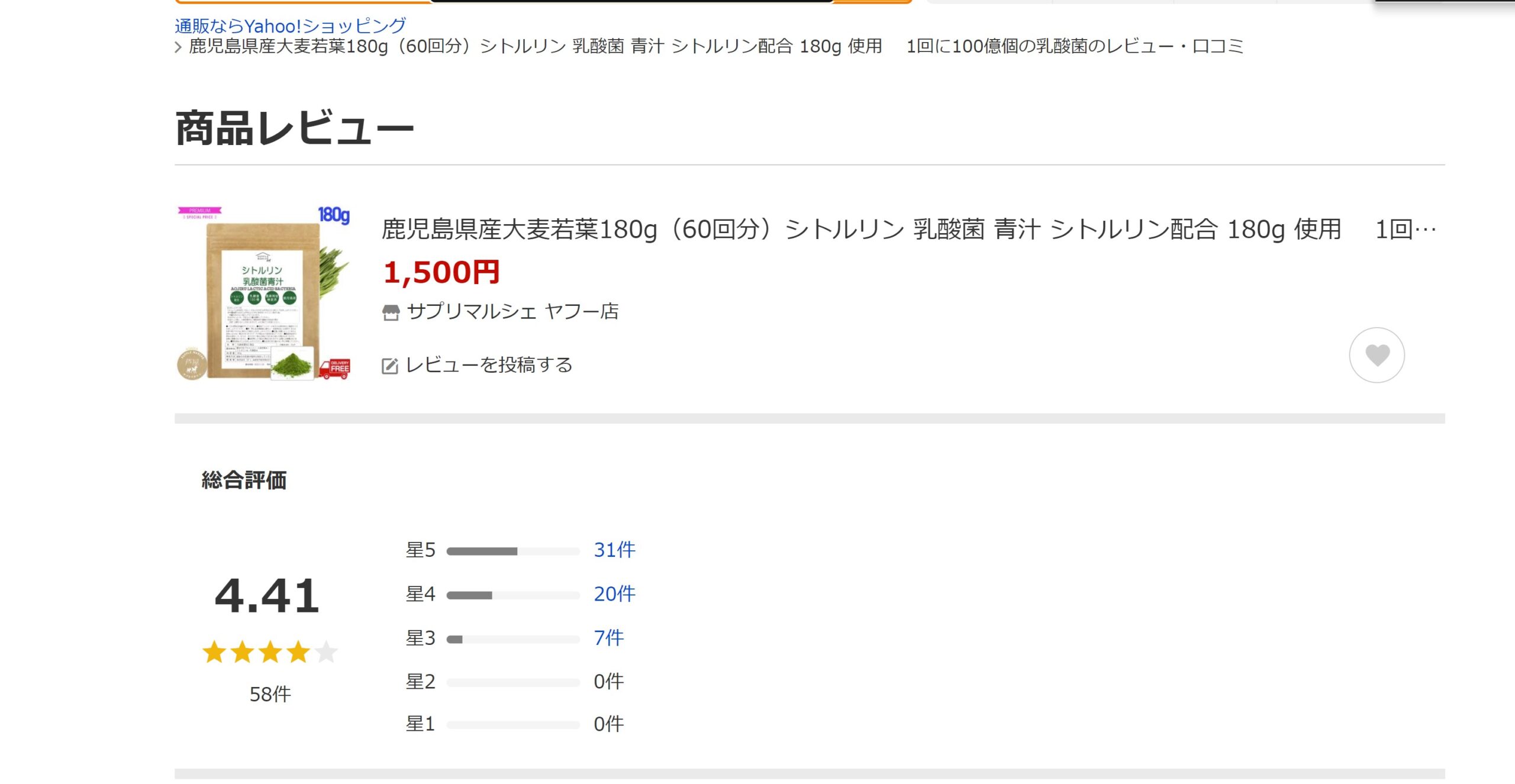This screenshot has width=1515, height=784.
Task: Click the 星4 rating distribution bar
Action: (x=513, y=595)
